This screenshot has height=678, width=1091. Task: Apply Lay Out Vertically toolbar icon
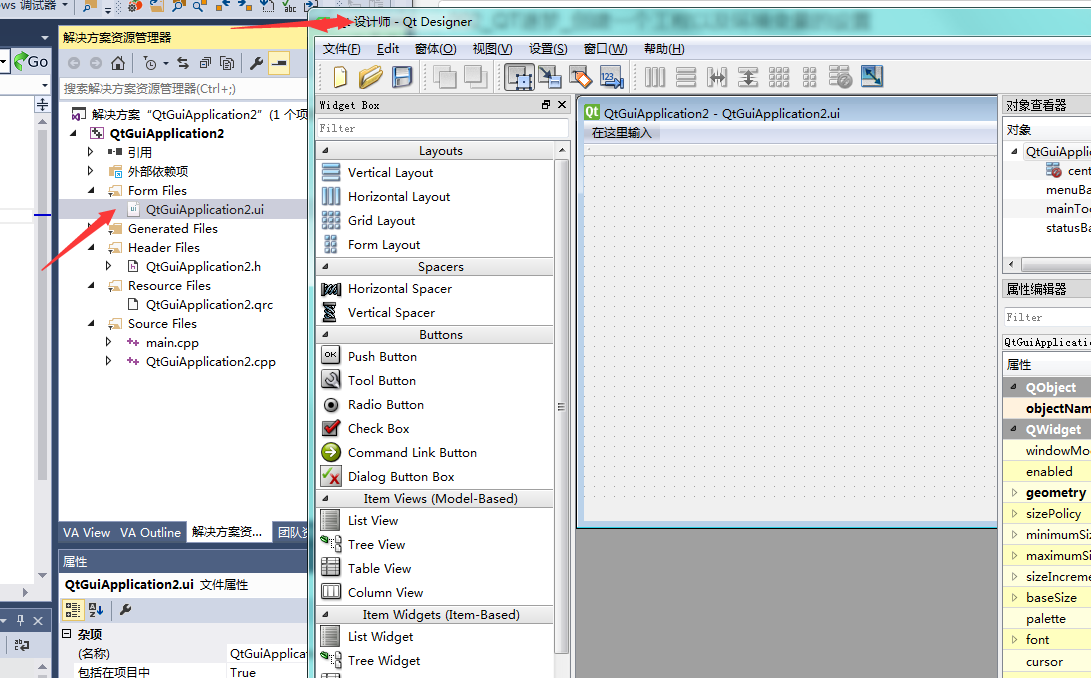[686, 77]
